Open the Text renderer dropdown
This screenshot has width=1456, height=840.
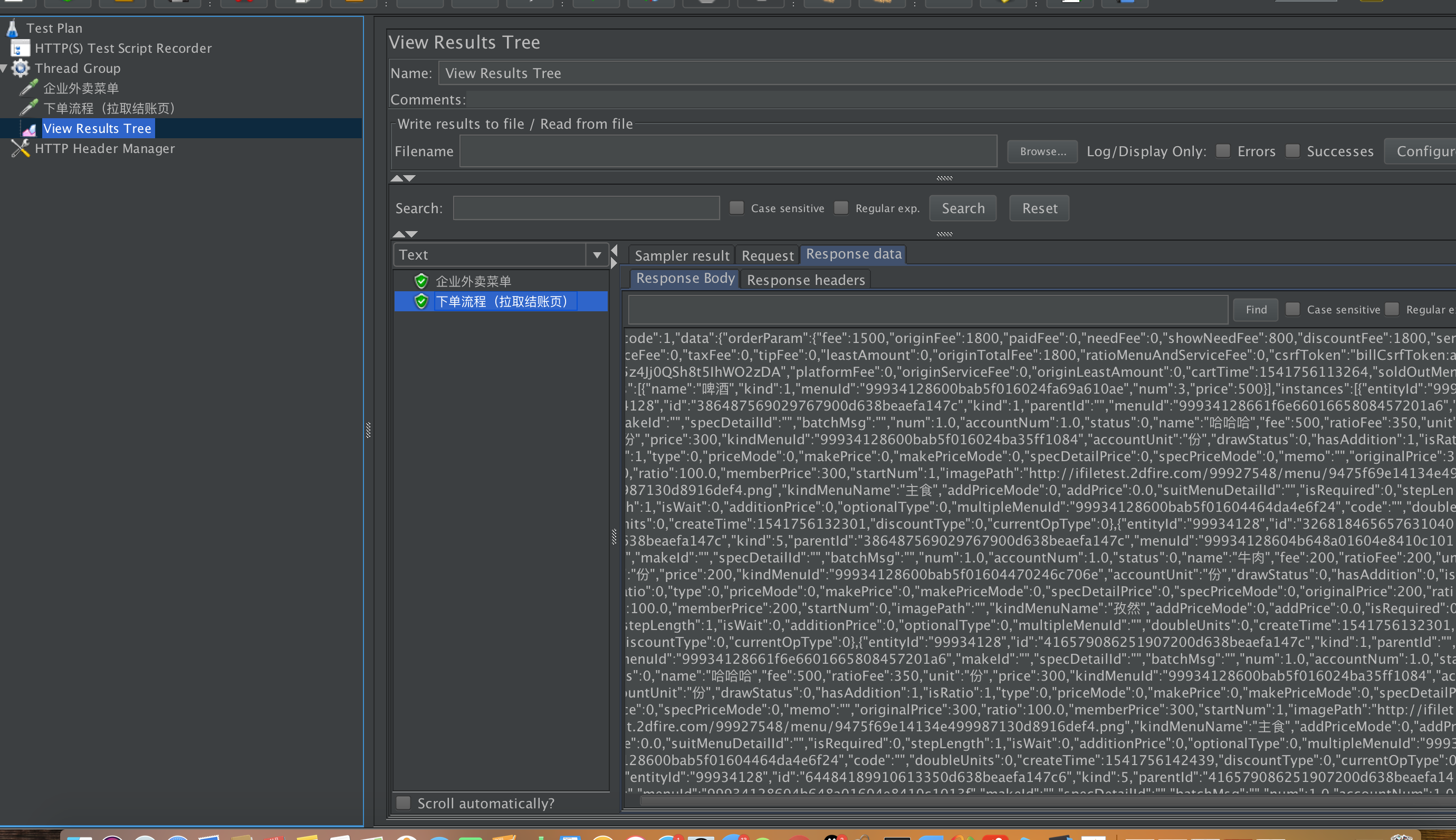pyautogui.click(x=597, y=255)
